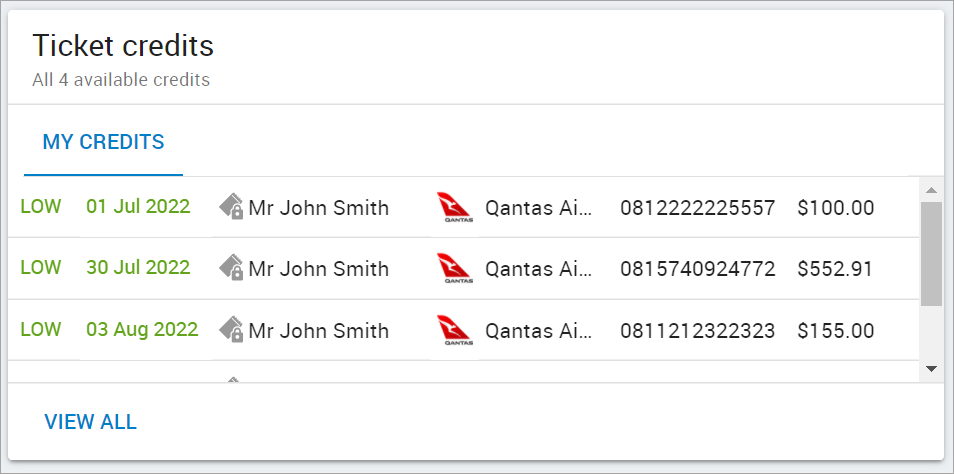Click the VIEW ALL link

coord(91,422)
